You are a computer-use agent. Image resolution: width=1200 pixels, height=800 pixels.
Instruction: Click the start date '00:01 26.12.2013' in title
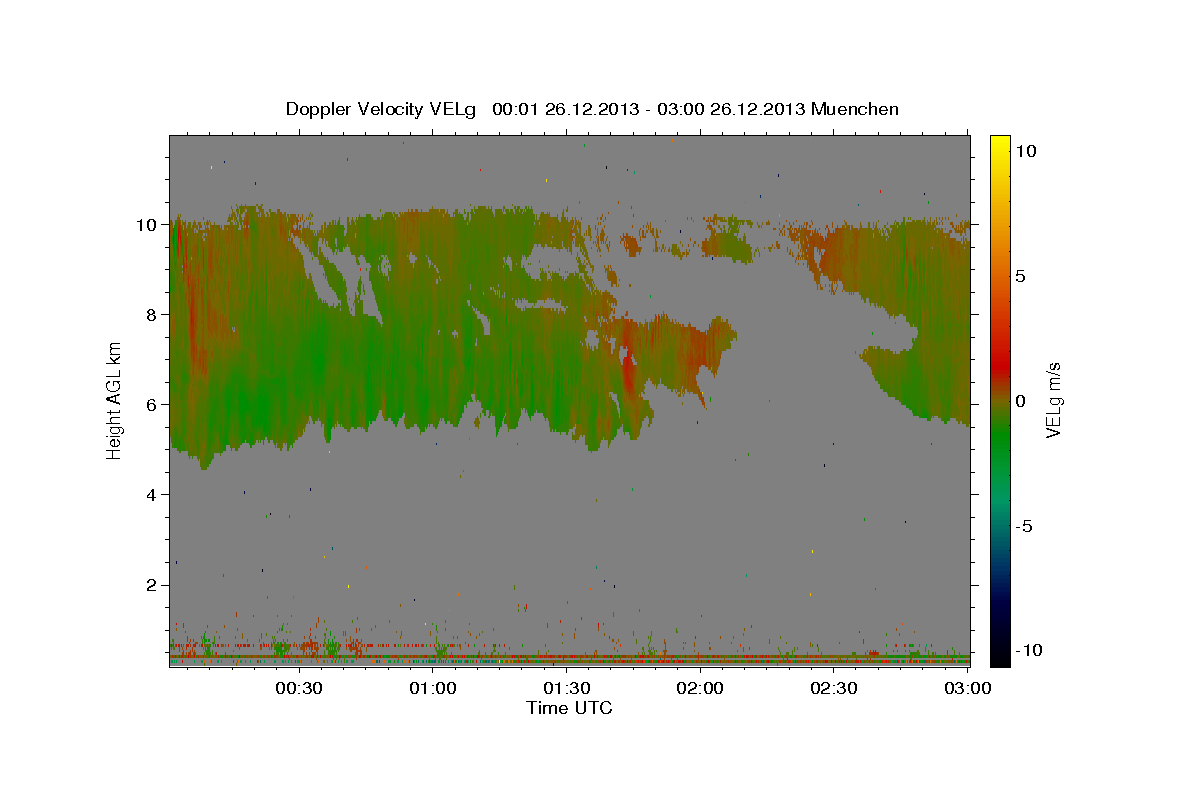point(565,109)
